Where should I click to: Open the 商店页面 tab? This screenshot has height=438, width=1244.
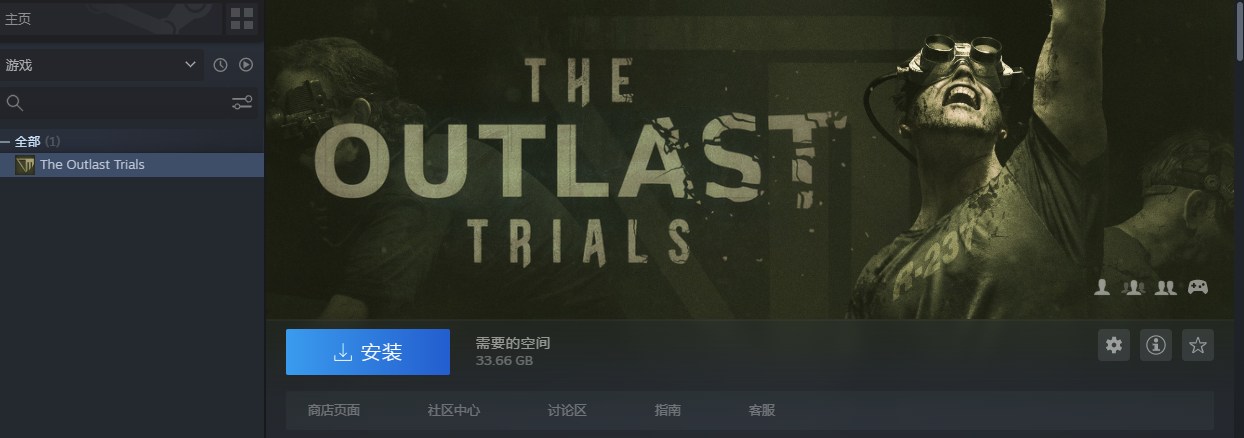point(334,410)
